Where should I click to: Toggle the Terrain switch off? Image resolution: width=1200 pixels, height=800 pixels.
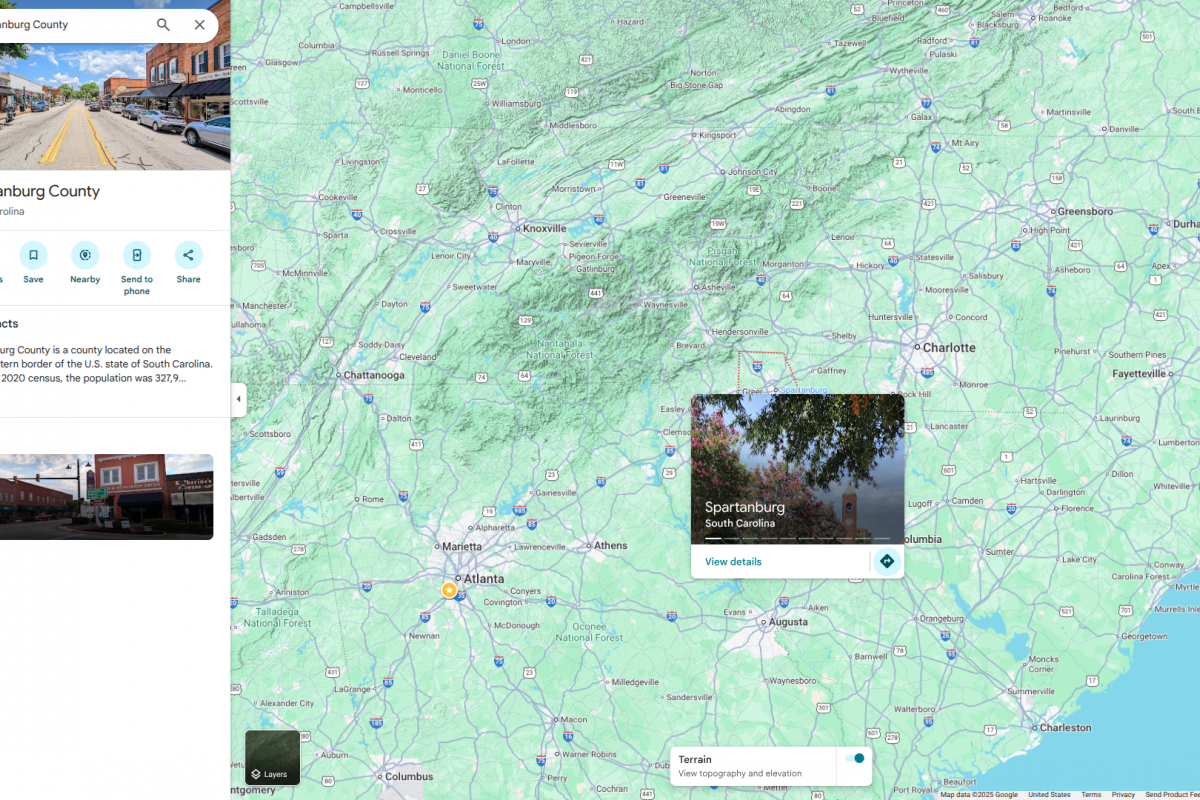tap(854, 759)
